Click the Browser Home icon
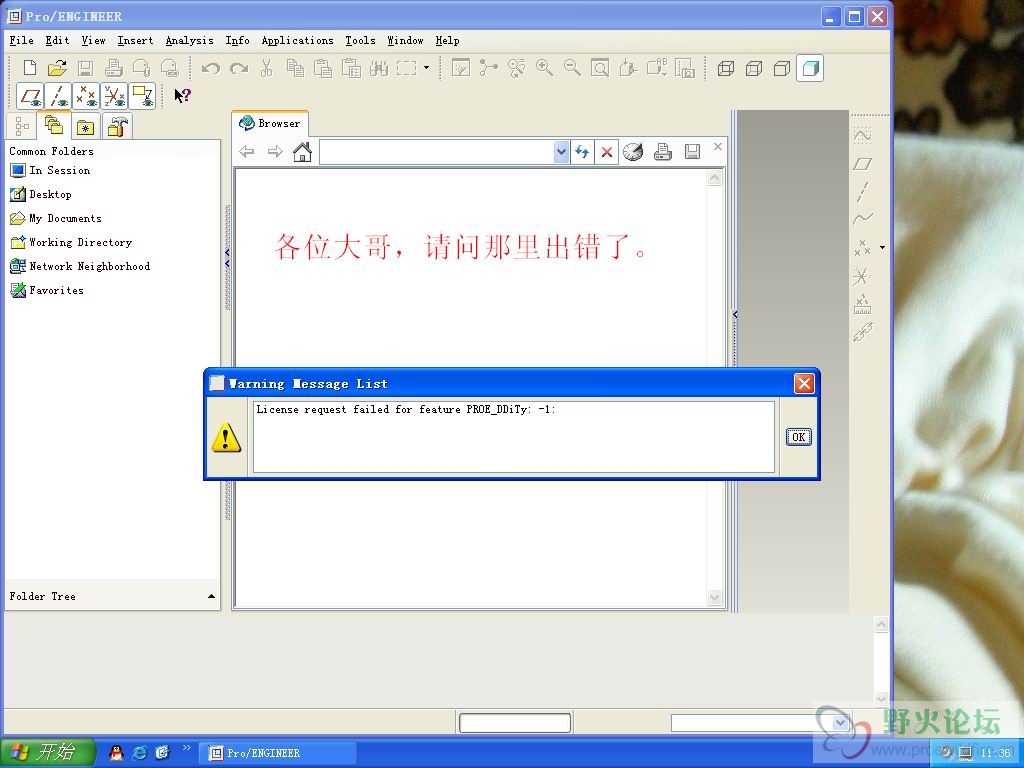 click(x=302, y=152)
